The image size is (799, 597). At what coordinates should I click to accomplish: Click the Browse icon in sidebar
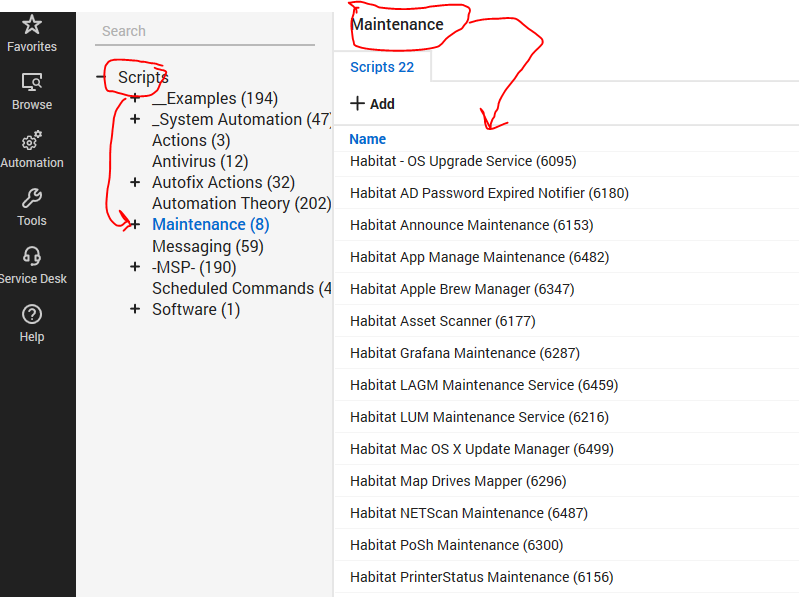pos(32,83)
